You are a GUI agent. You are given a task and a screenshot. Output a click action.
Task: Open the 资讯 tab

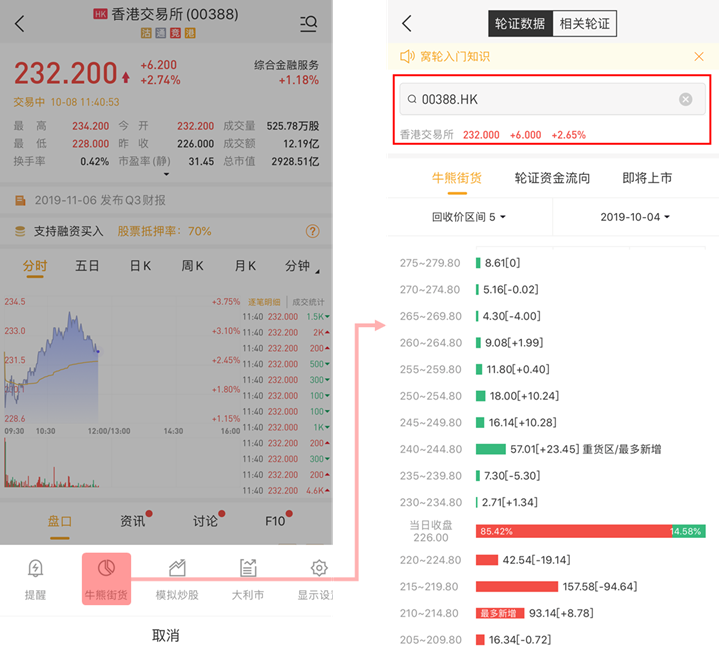[x=133, y=521]
